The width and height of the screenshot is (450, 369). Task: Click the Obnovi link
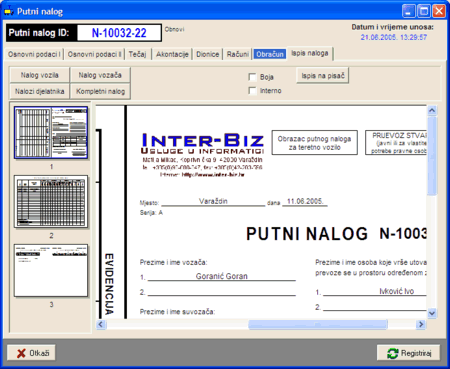pos(174,29)
